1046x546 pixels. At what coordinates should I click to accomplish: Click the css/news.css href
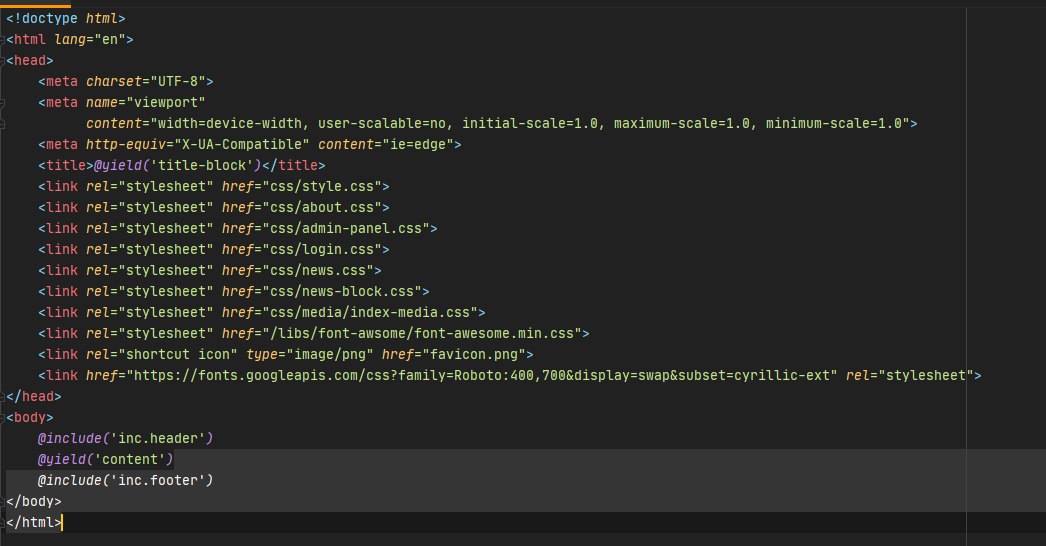click(318, 270)
